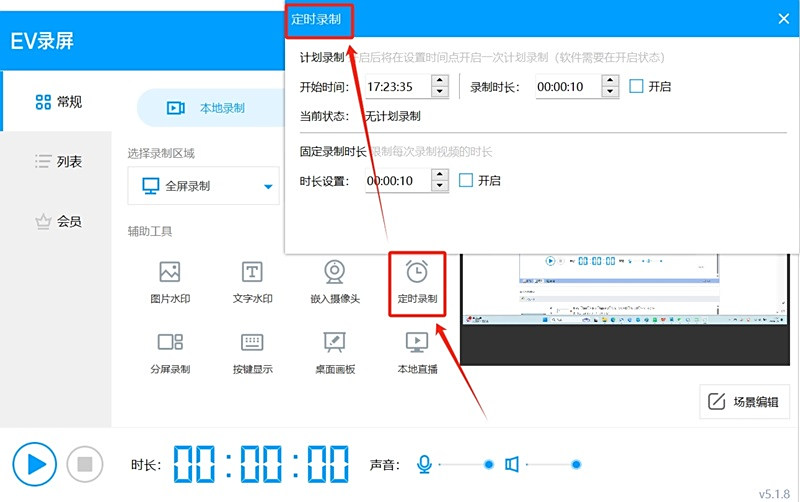The width and height of the screenshot is (800, 502).
Task: Click the 当前状态 value 无计划录制
Action: pyautogui.click(x=393, y=116)
